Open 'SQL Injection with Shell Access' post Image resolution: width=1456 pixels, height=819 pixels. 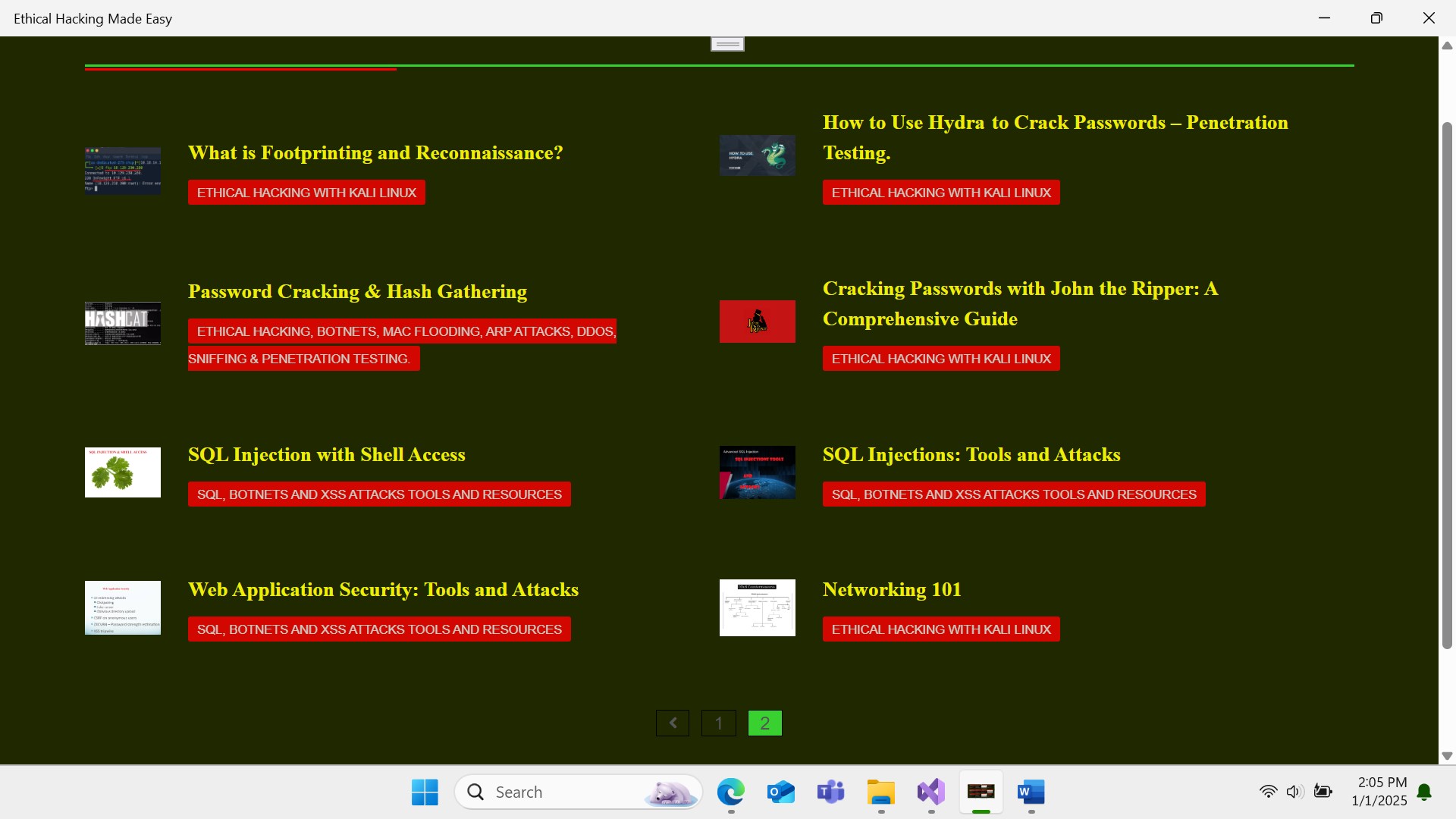(x=327, y=455)
